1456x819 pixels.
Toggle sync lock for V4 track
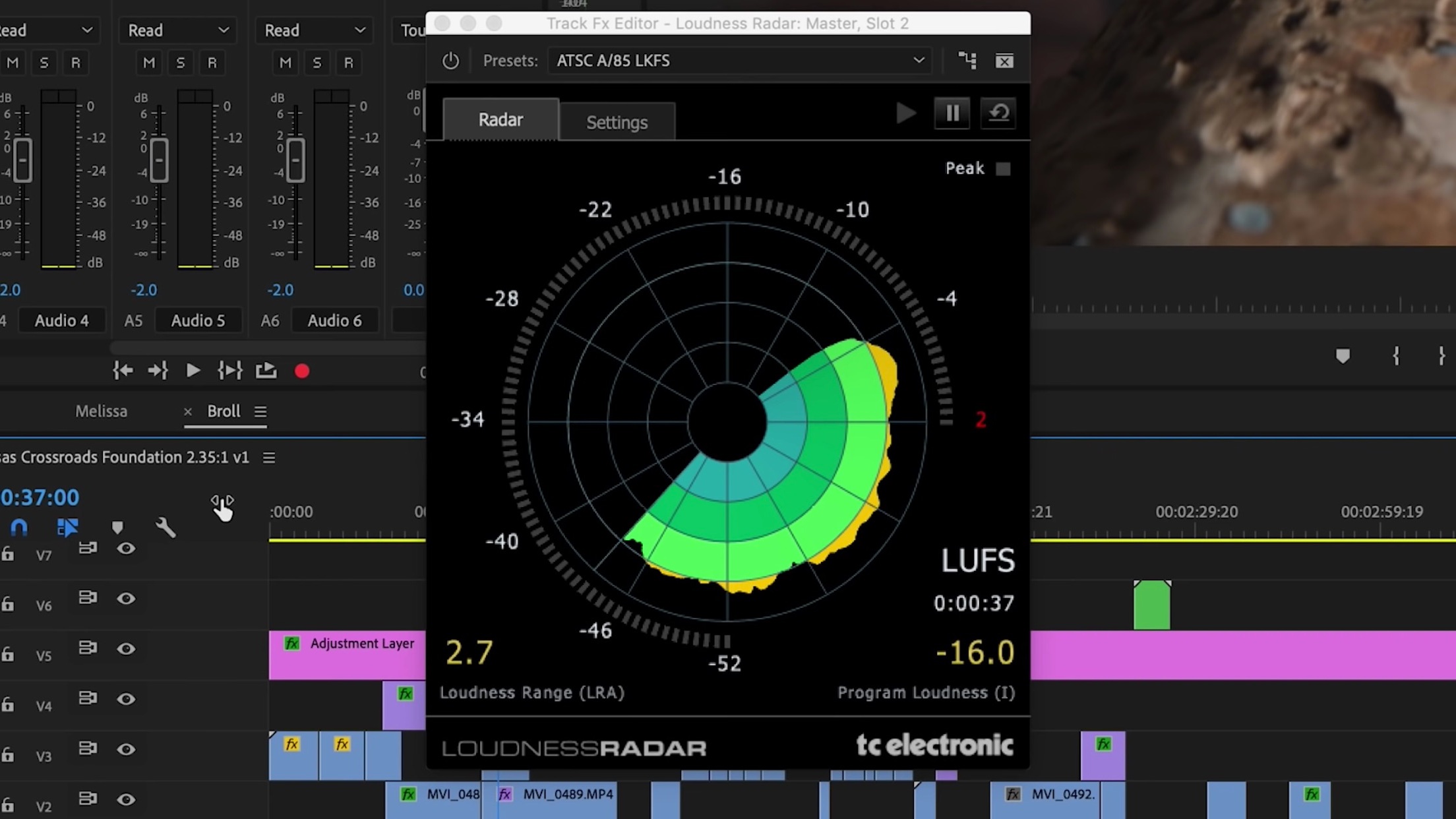[x=88, y=698]
